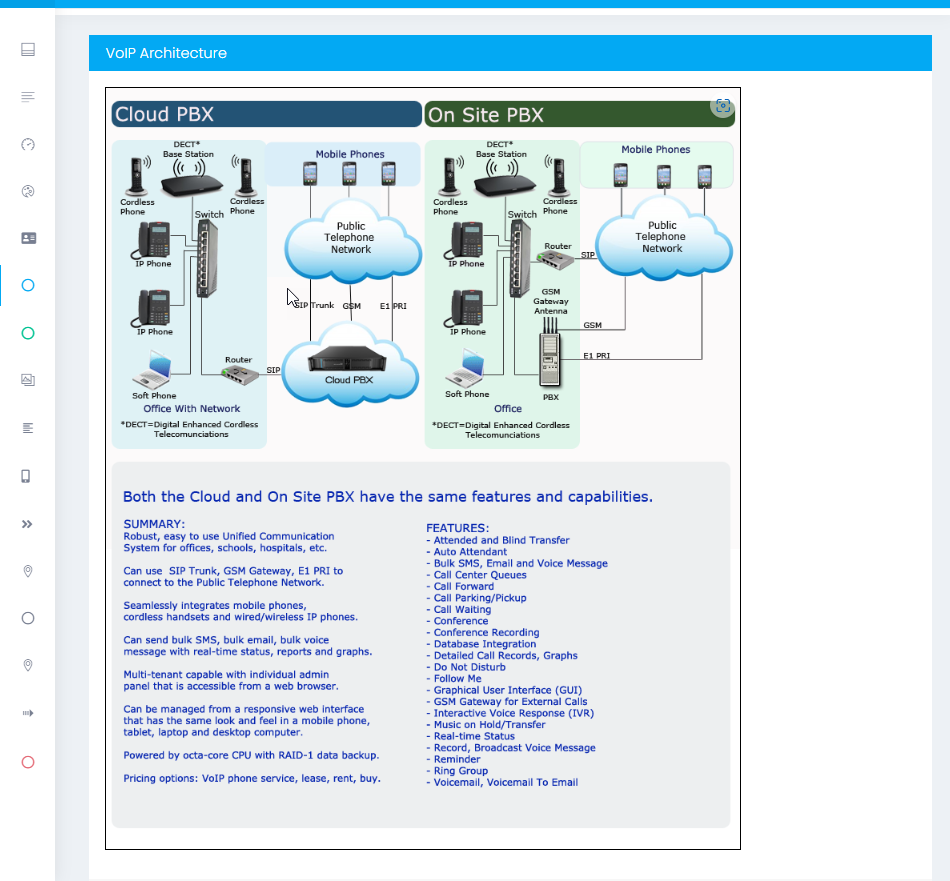Select the empty gray circle option in the sidebar

click(27, 618)
